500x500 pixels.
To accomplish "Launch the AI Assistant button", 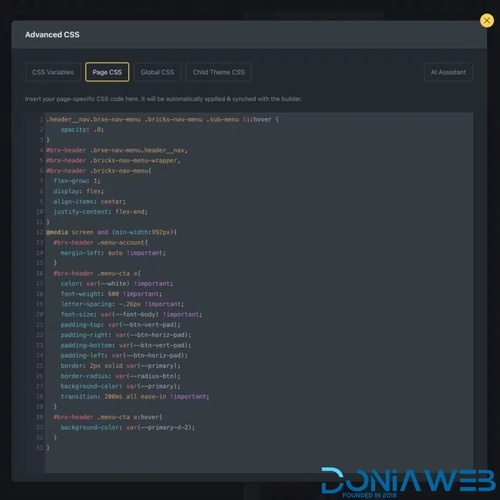I will [x=448, y=72].
